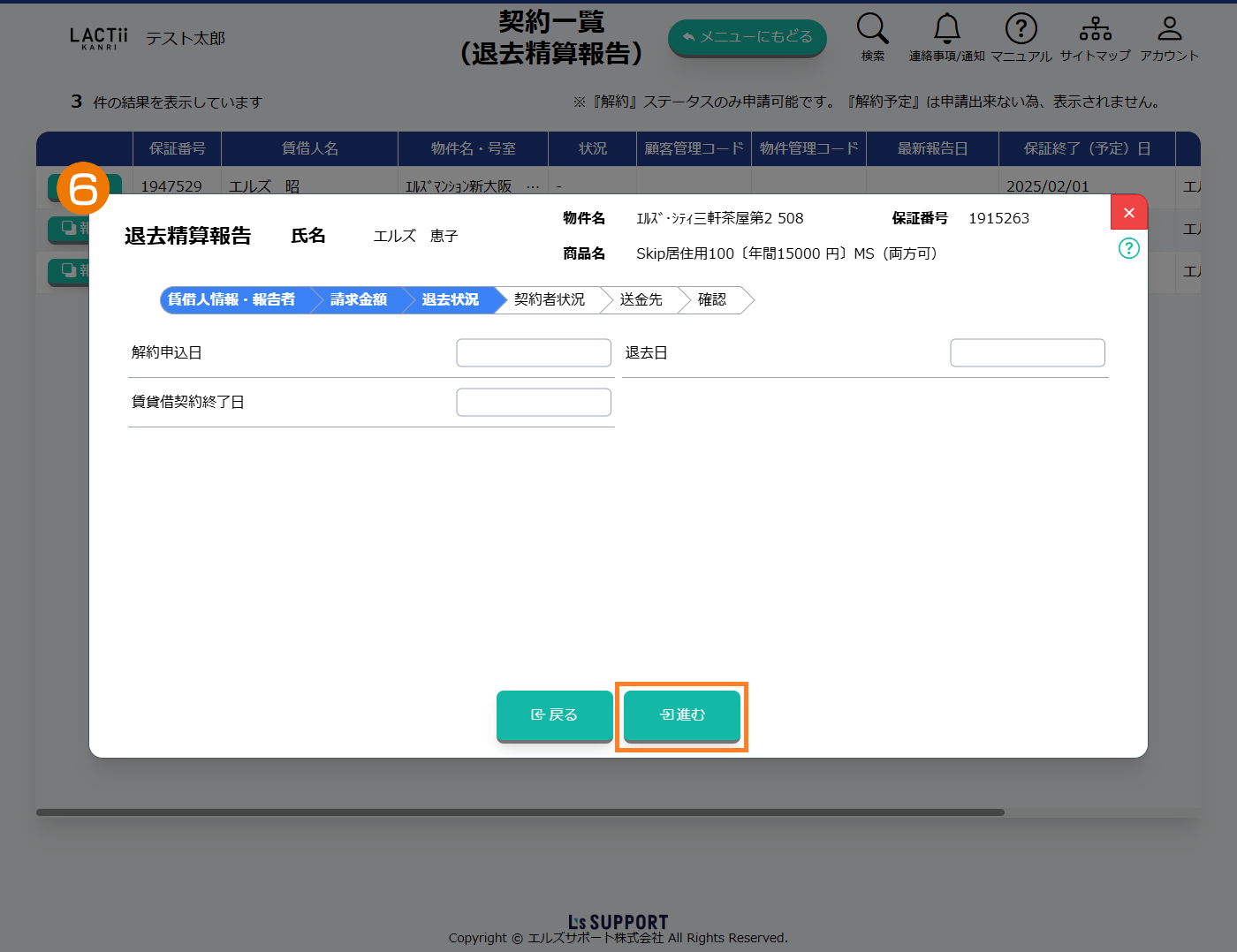Select the 賃借人情報・報告者 step
1237x952 pixels.
(232, 300)
